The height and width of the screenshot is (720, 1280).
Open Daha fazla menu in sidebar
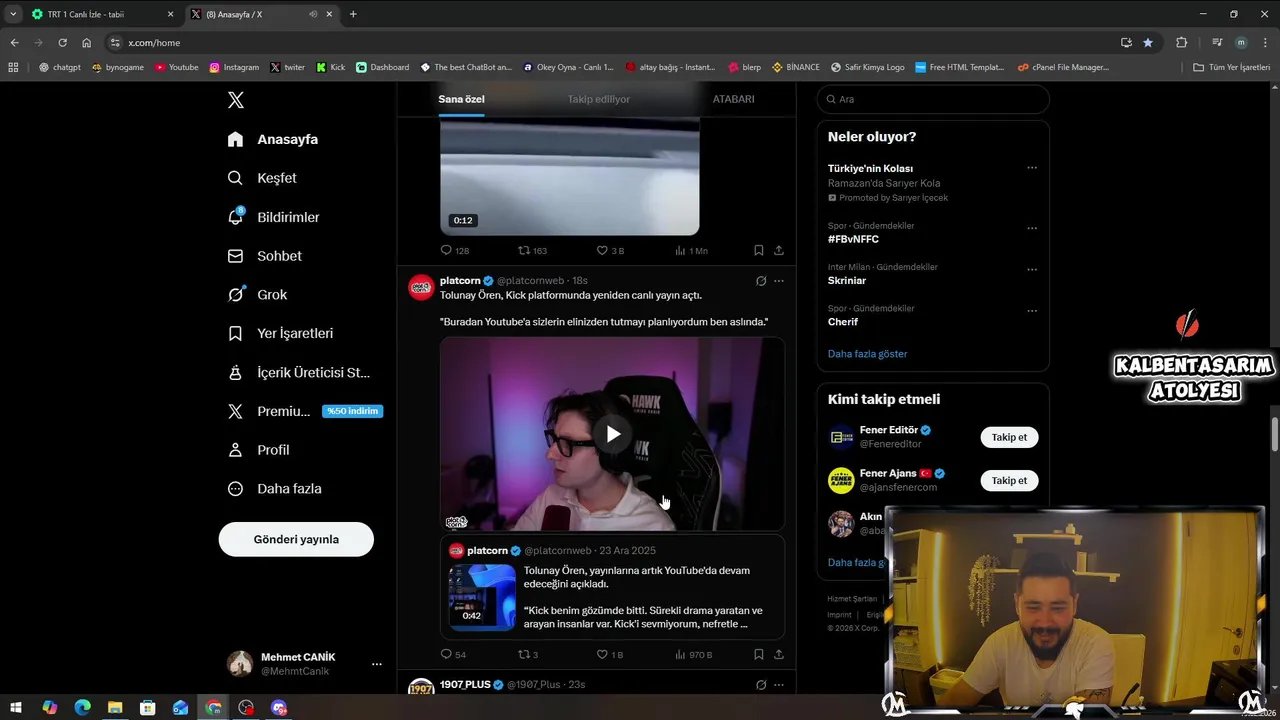(x=274, y=489)
